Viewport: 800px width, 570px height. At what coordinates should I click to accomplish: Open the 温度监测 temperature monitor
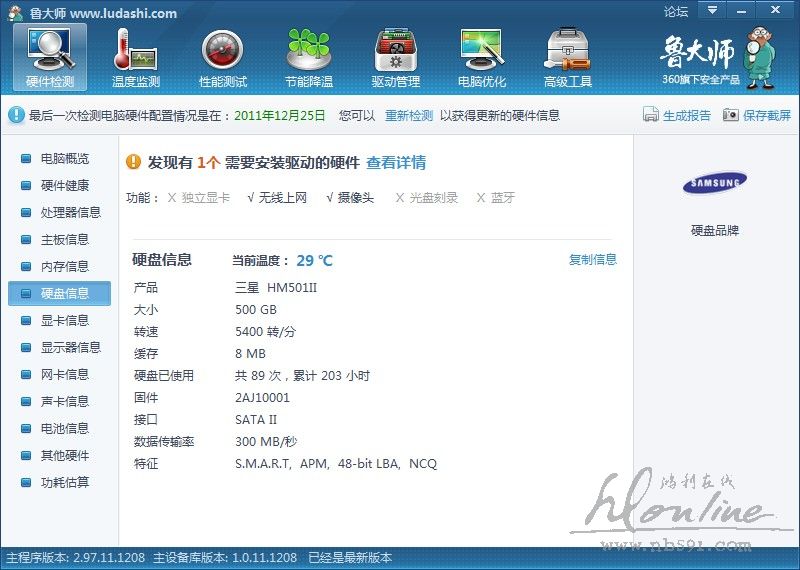136,57
